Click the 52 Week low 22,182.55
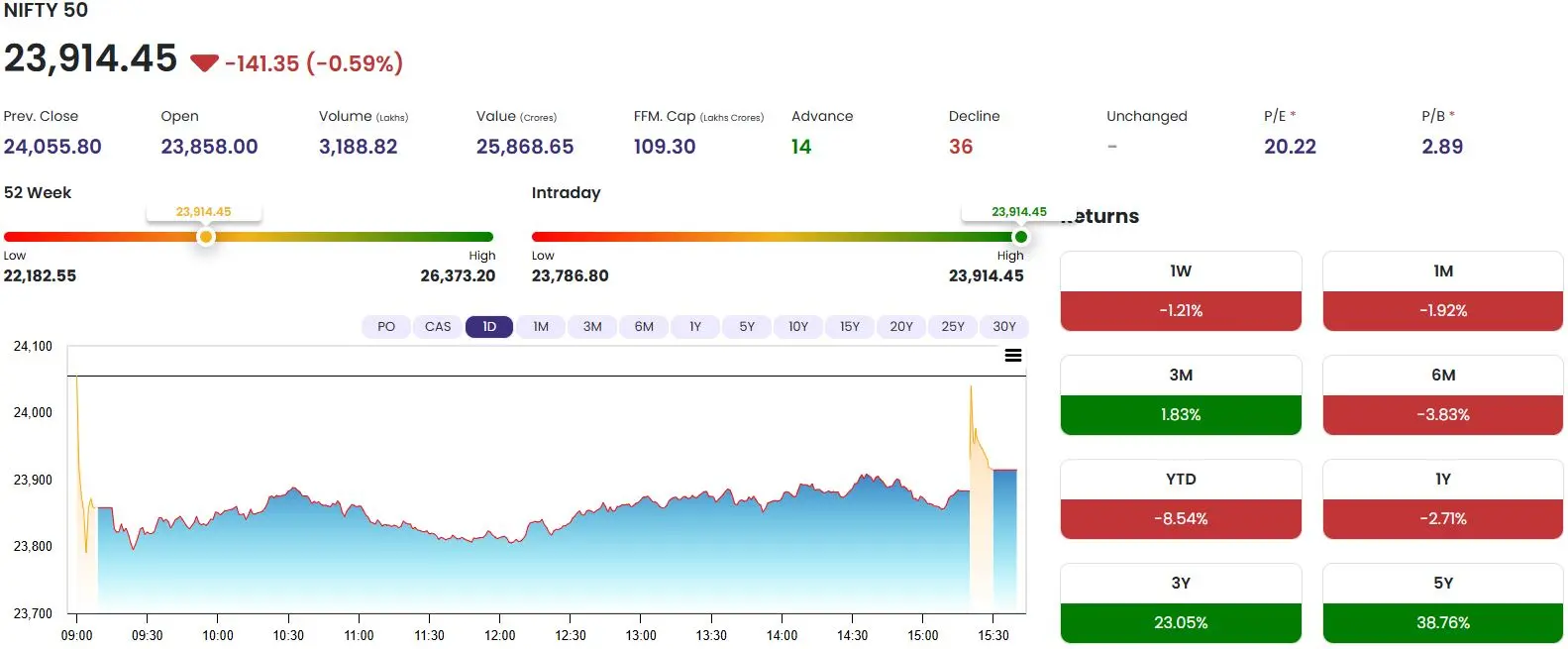The image size is (1568, 649). tap(40, 275)
